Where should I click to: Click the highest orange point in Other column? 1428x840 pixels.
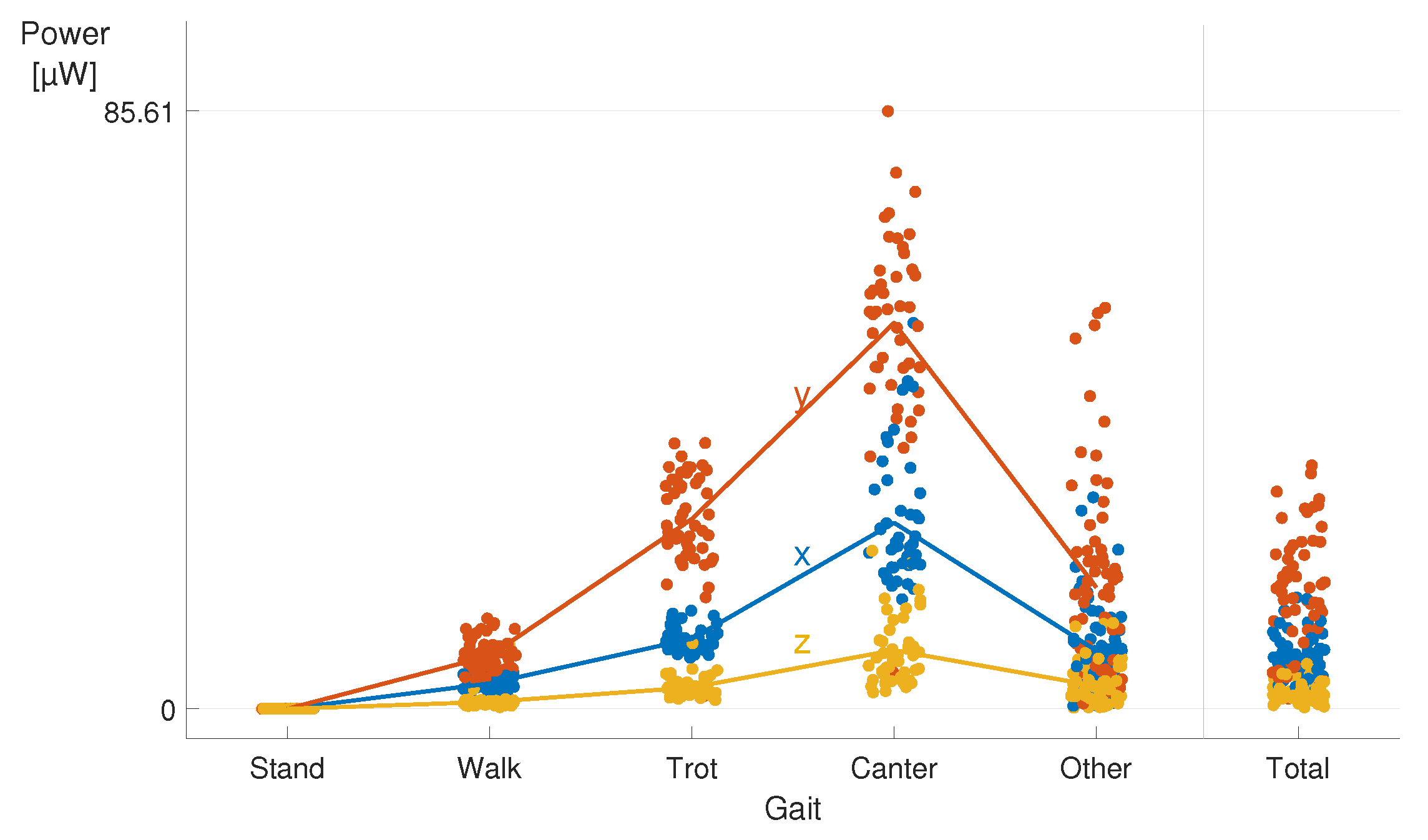point(1105,308)
